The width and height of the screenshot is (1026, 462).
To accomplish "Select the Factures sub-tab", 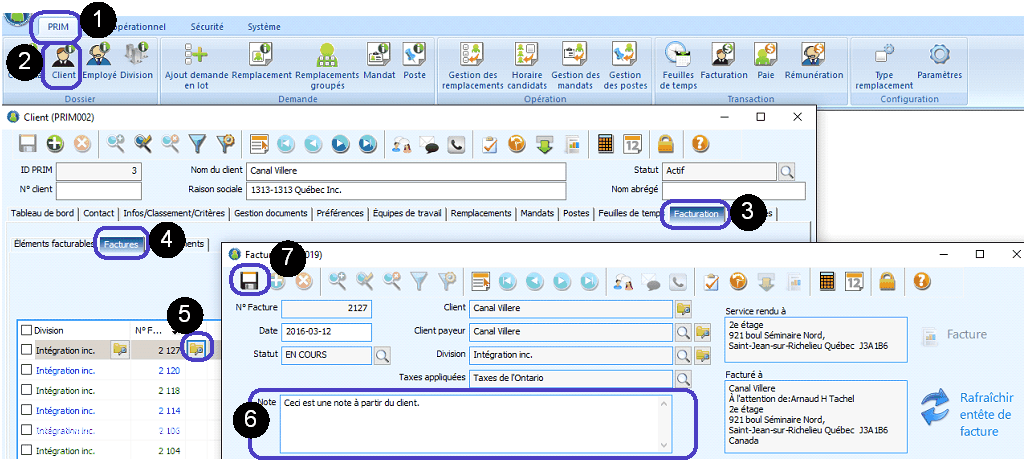I will click(x=120, y=243).
